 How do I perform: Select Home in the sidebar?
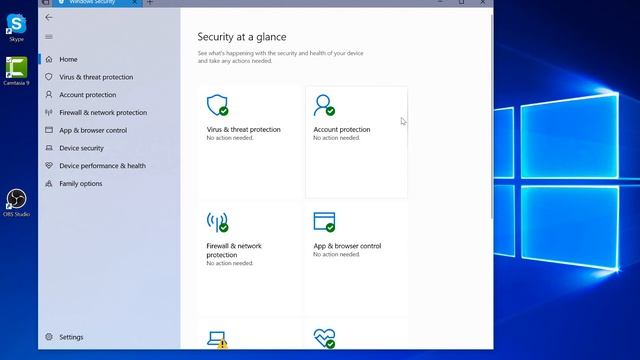click(68, 59)
